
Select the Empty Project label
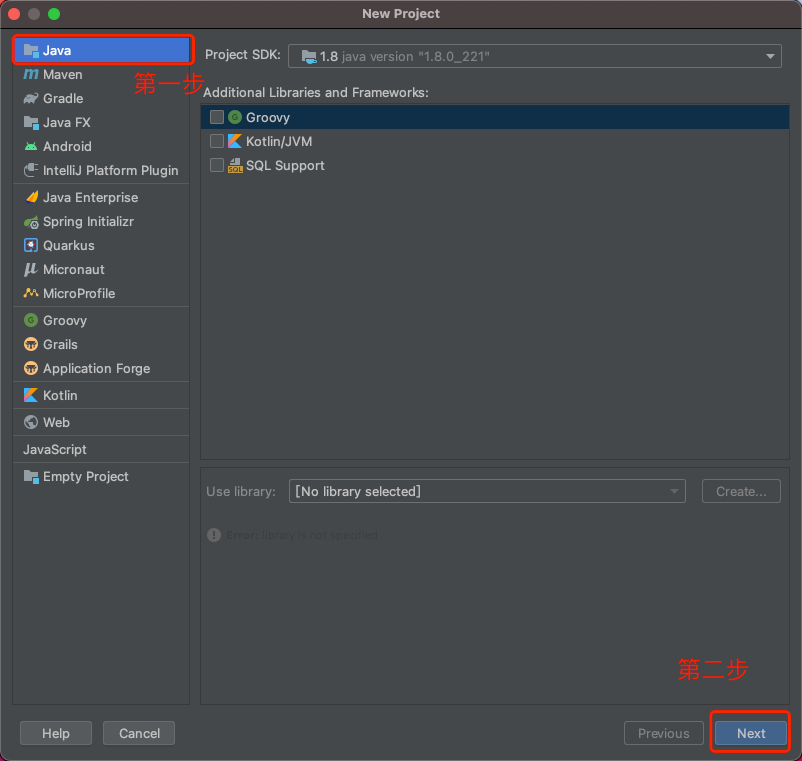85,477
